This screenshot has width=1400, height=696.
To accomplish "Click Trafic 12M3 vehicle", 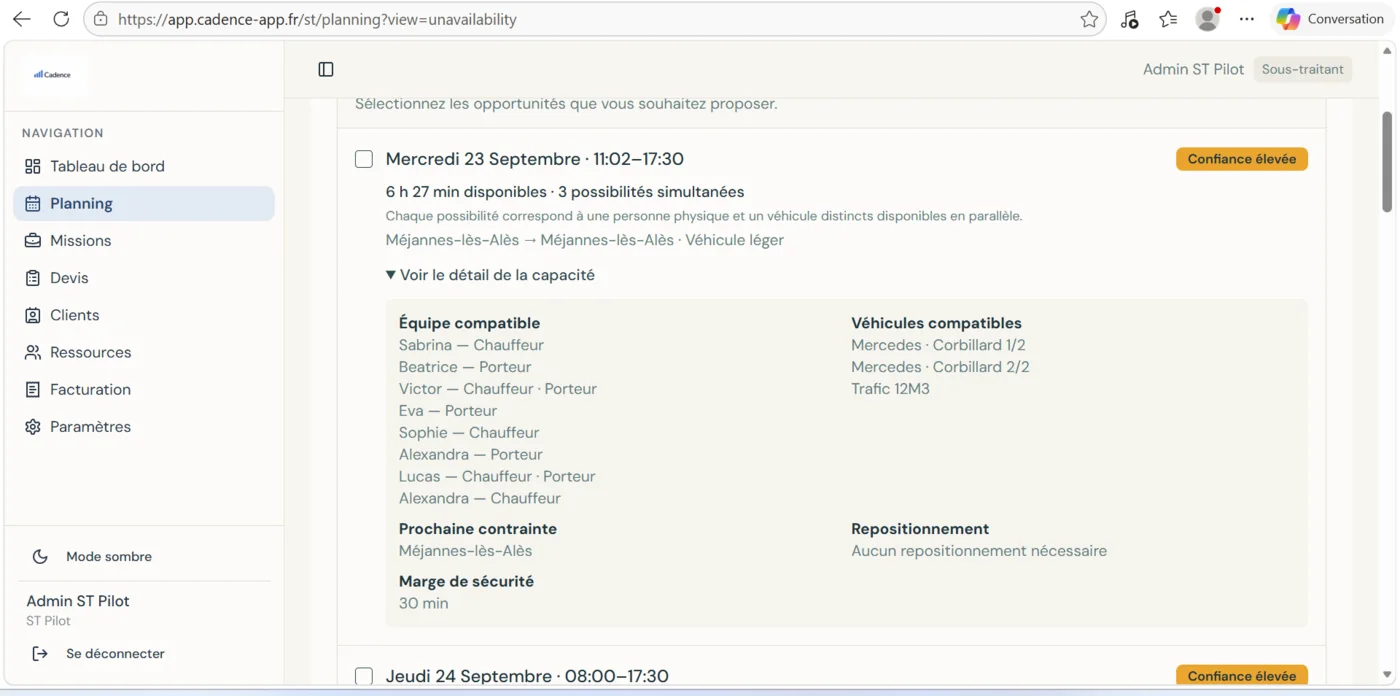I will click(x=890, y=389).
